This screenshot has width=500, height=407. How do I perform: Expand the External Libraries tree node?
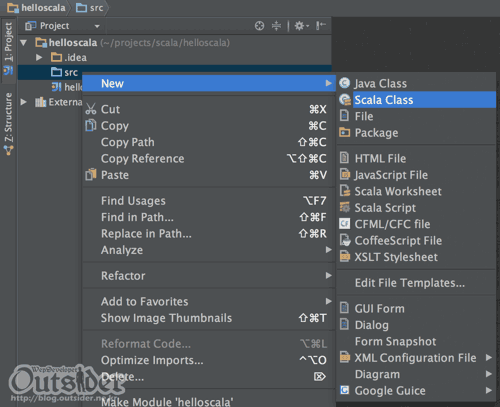[x=23, y=102]
